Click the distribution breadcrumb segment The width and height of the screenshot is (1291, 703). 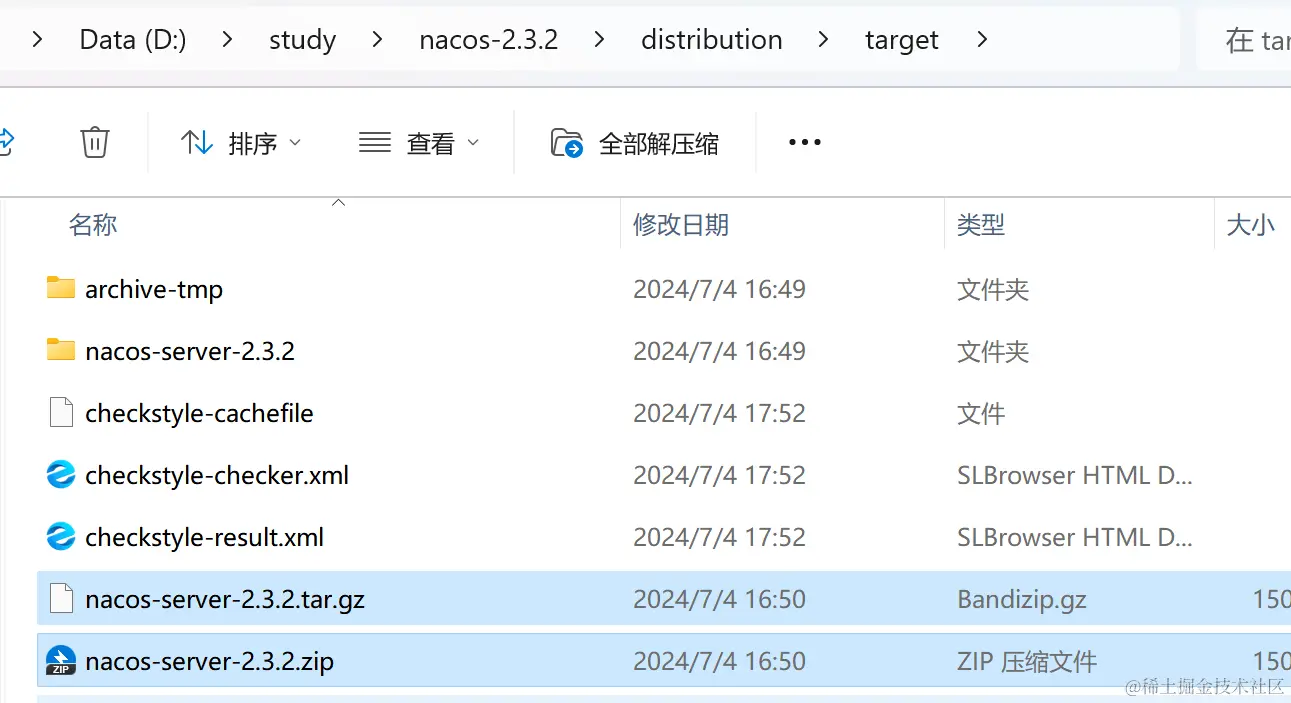pyautogui.click(x=711, y=40)
